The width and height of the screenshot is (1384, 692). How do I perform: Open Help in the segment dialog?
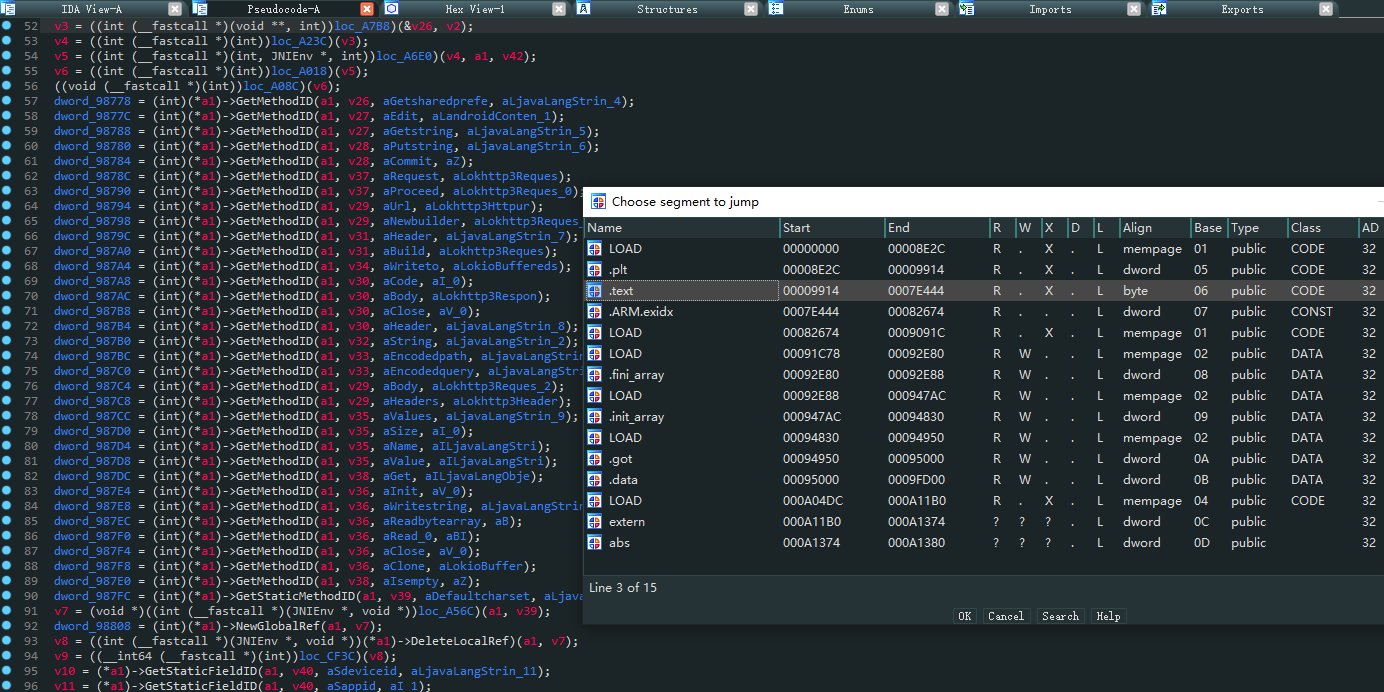tap(1108, 616)
